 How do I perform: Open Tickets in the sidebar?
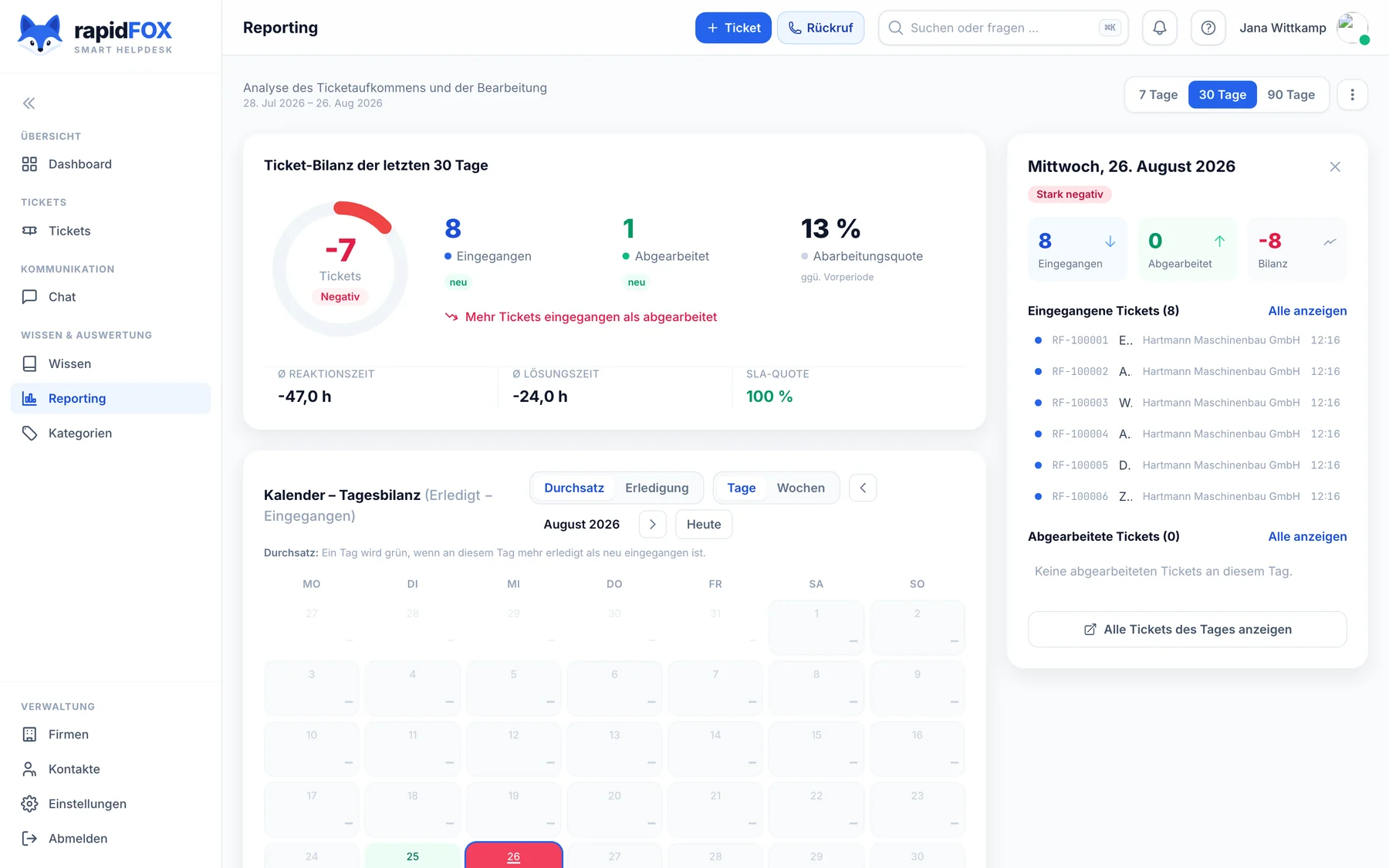(x=110, y=231)
